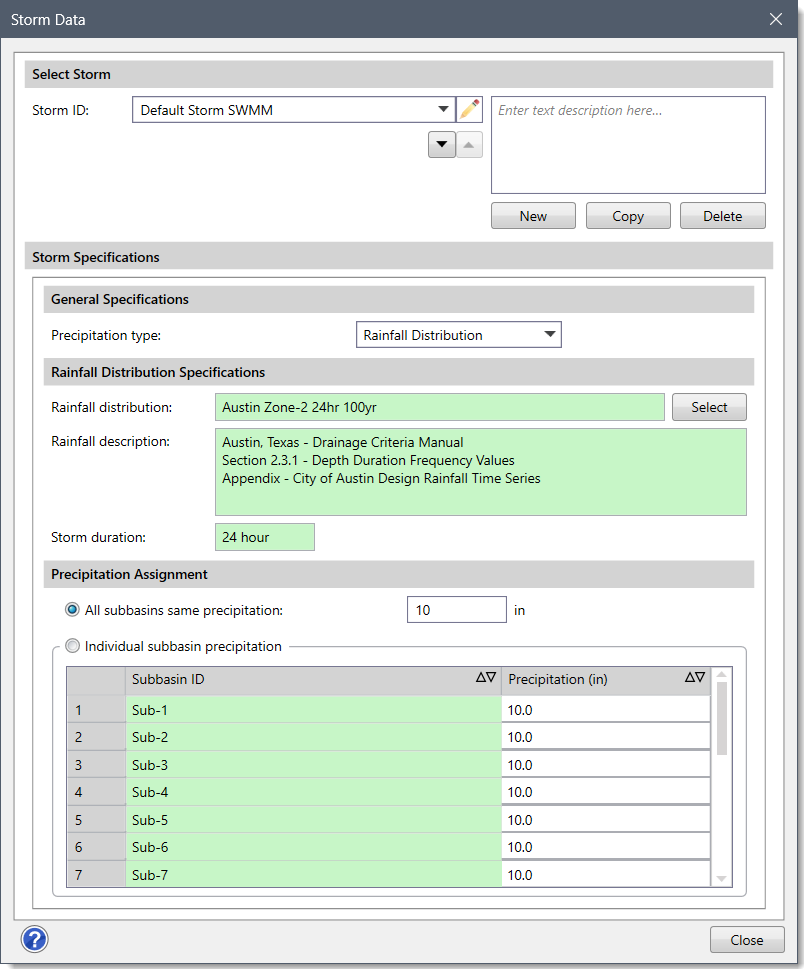Select the Sub-5 cell

click(313, 819)
